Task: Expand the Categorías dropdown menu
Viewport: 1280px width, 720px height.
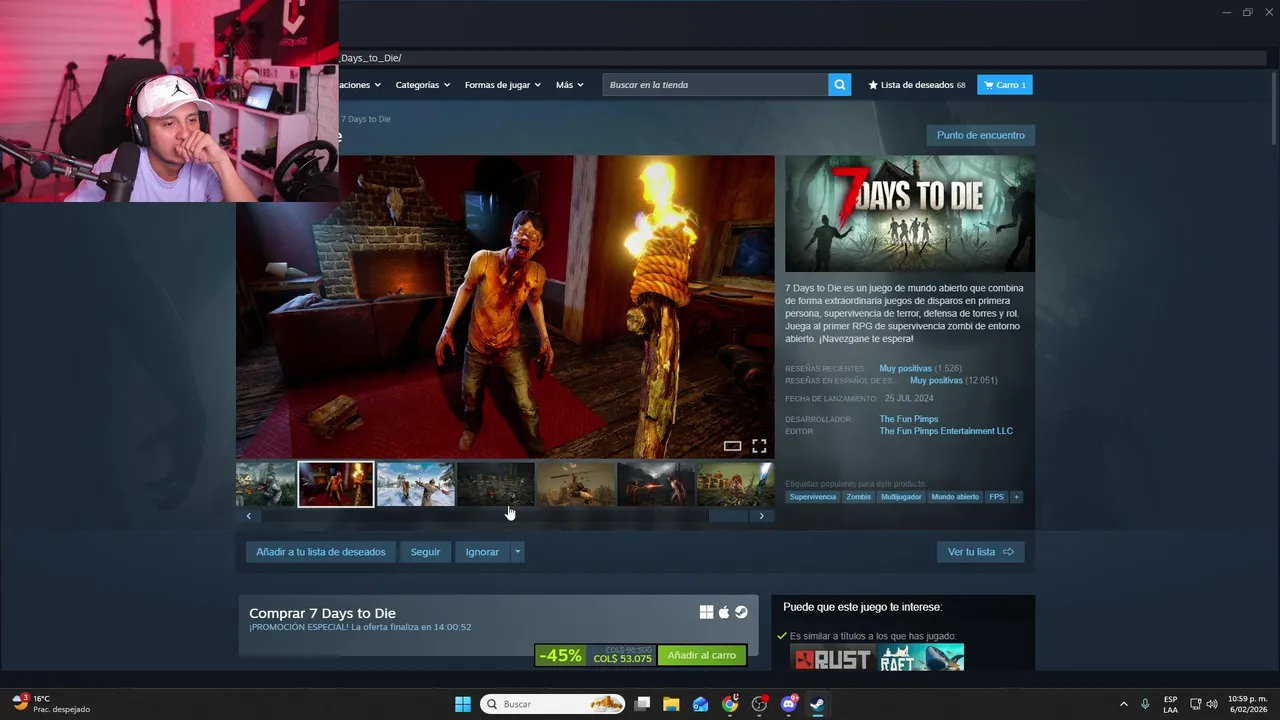Action: 422,85
